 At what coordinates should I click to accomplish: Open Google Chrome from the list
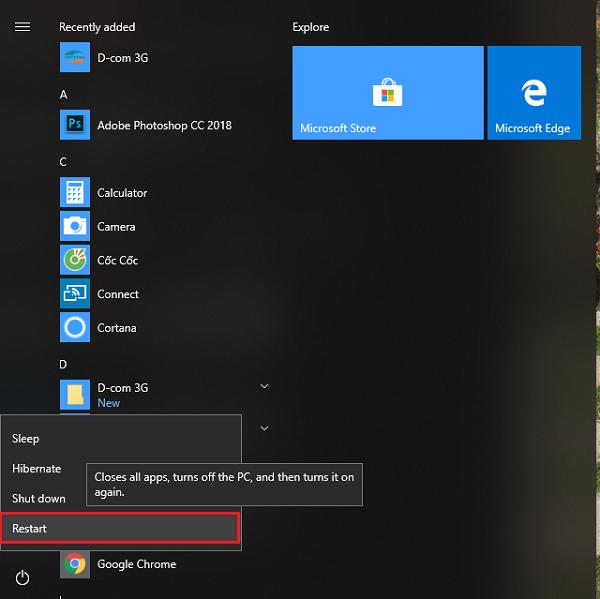[x=135, y=564]
